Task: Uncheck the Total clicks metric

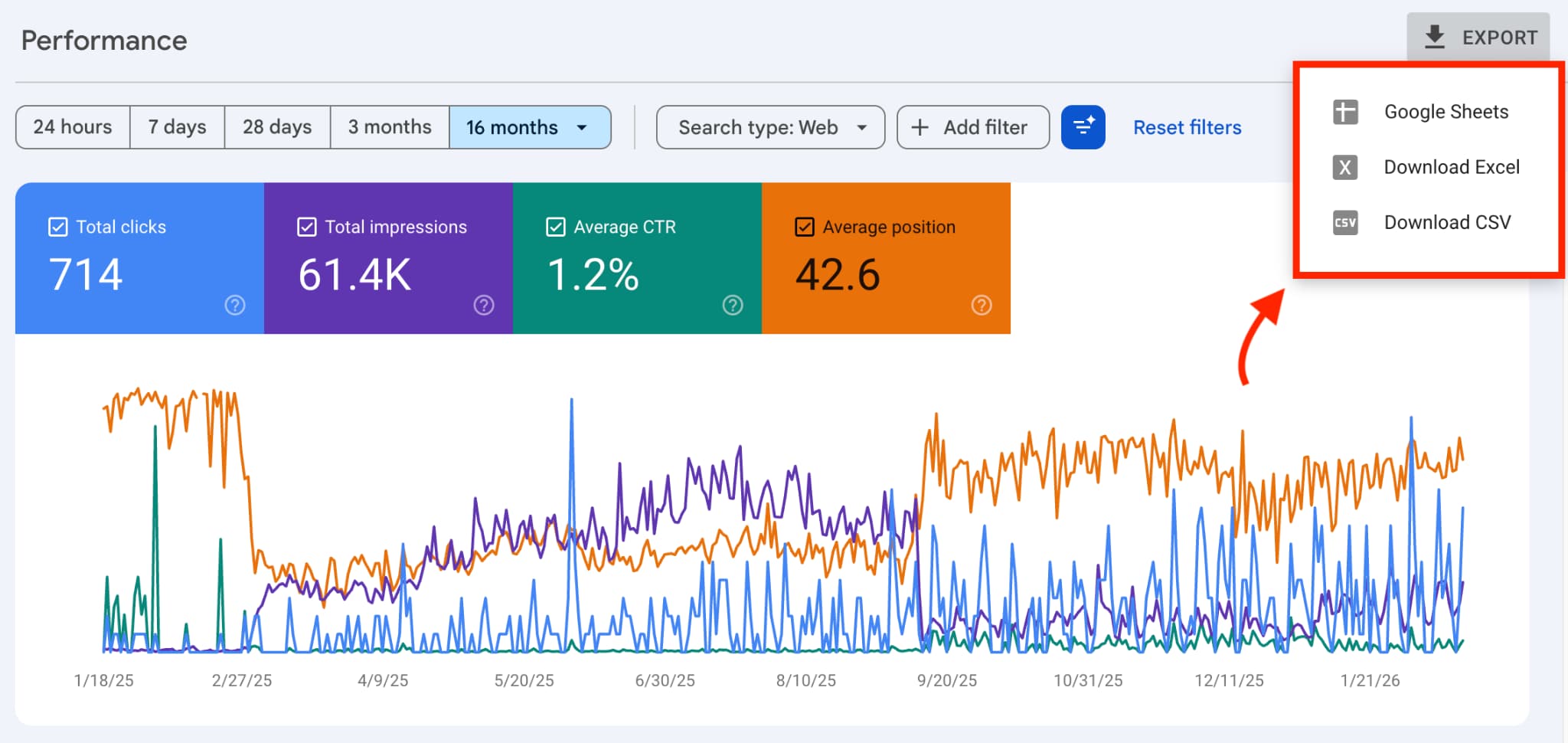Action: (57, 226)
